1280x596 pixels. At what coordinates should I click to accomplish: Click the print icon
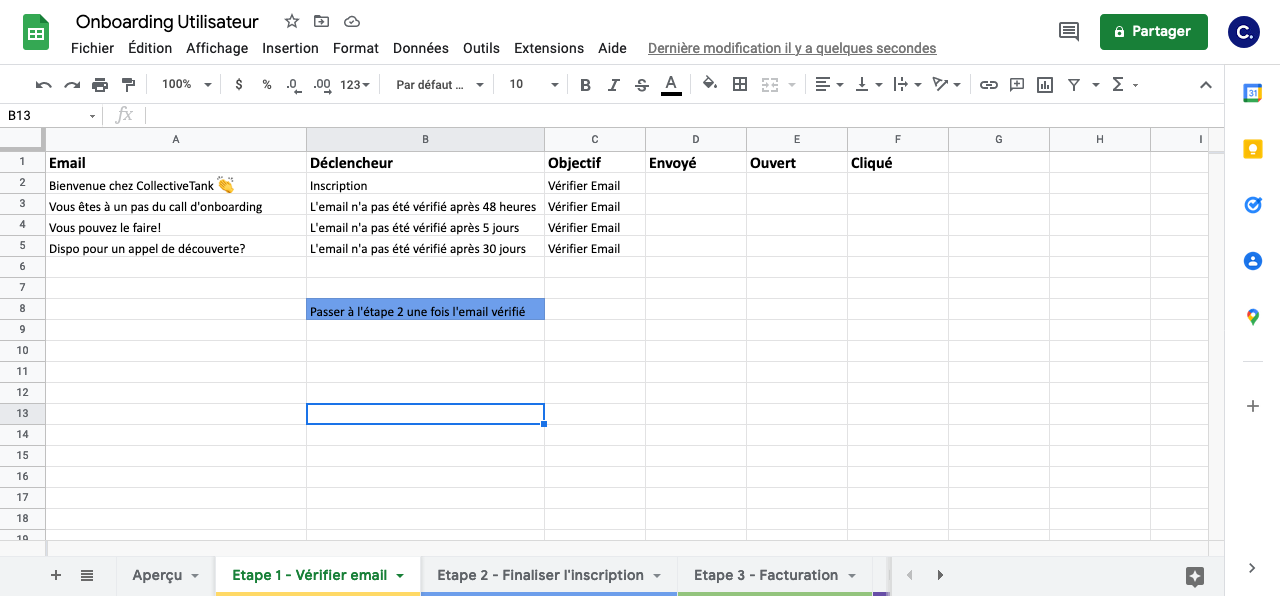(x=100, y=85)
